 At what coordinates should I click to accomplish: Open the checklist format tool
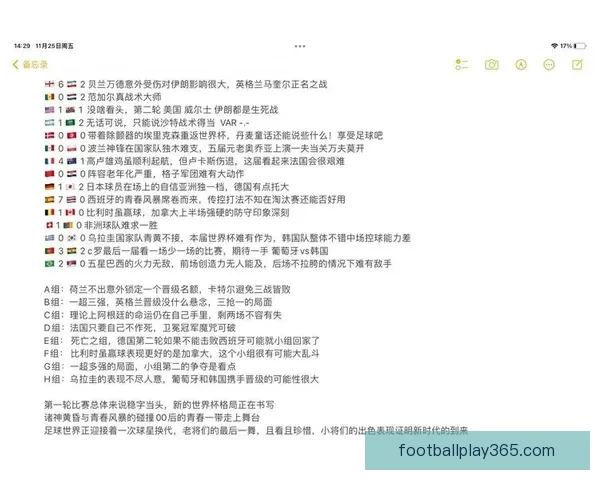[461, 65]
